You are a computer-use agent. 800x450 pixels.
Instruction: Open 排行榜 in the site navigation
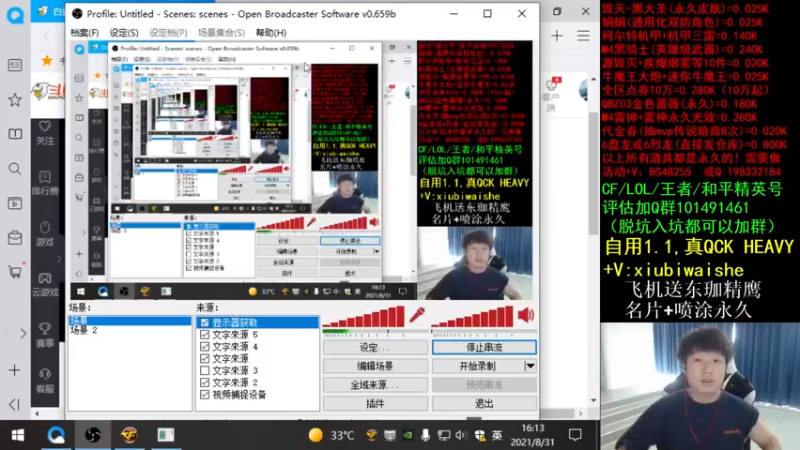click(45, 183)
